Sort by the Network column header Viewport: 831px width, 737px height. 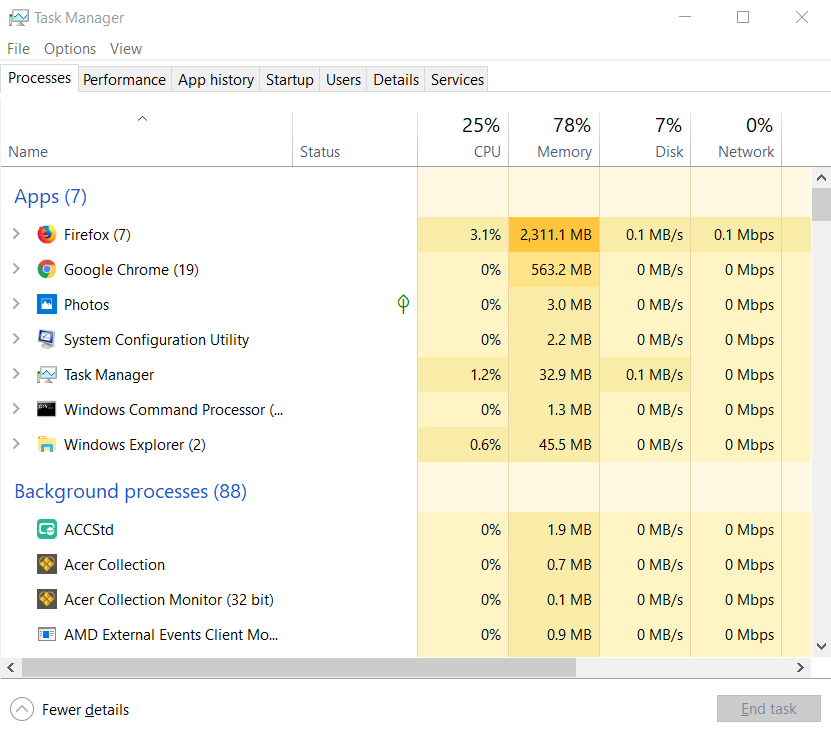coord(737,139)
